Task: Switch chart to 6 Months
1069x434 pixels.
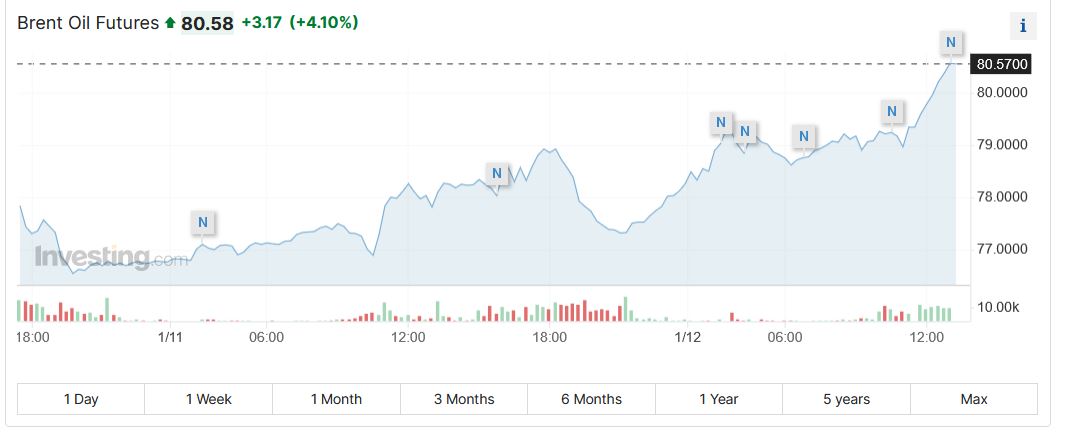Action: click(591, 399)
